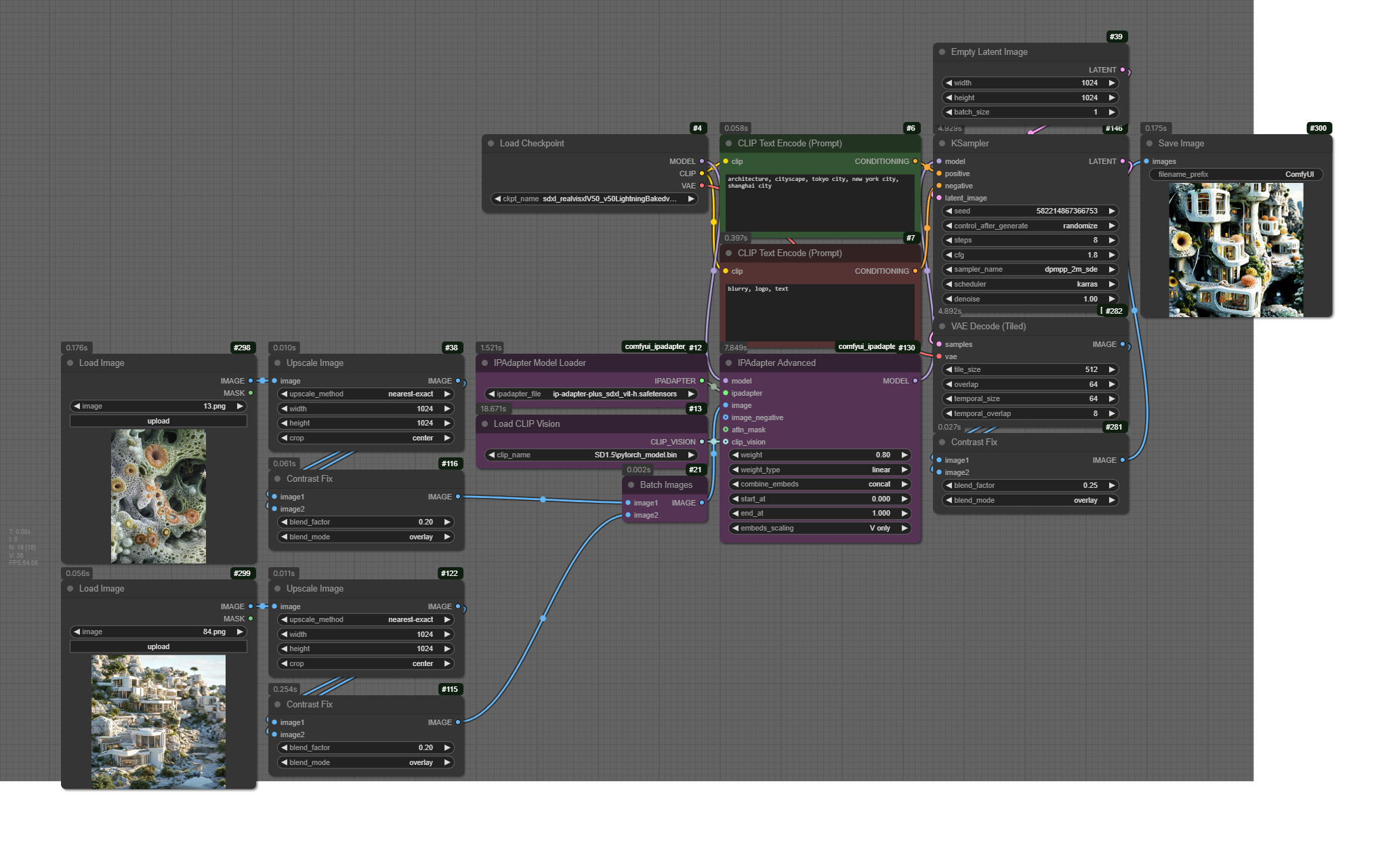
Task: Click the MODEL output socket on Load Checkpoint
Action: click(702, 162)
